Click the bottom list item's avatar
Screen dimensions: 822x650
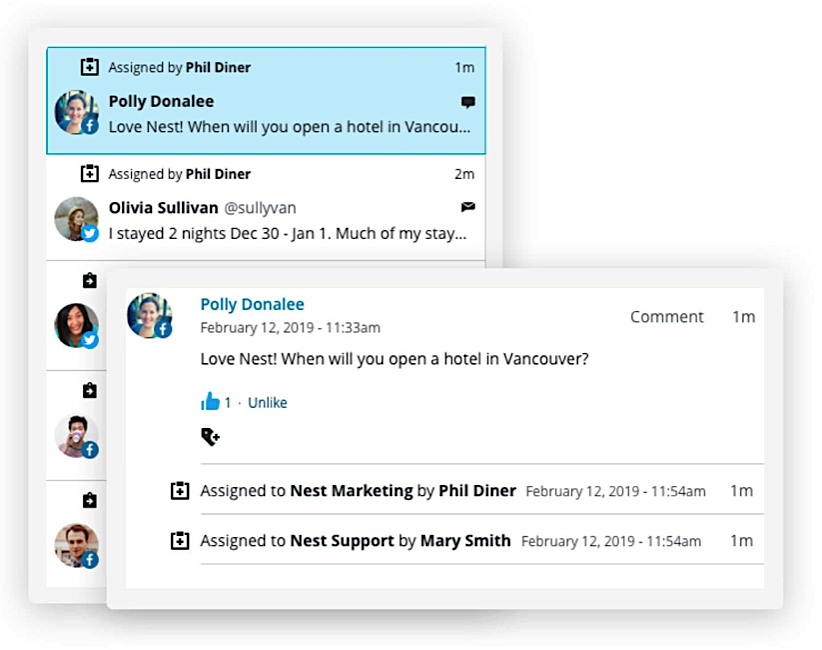(x=77, y=545)
